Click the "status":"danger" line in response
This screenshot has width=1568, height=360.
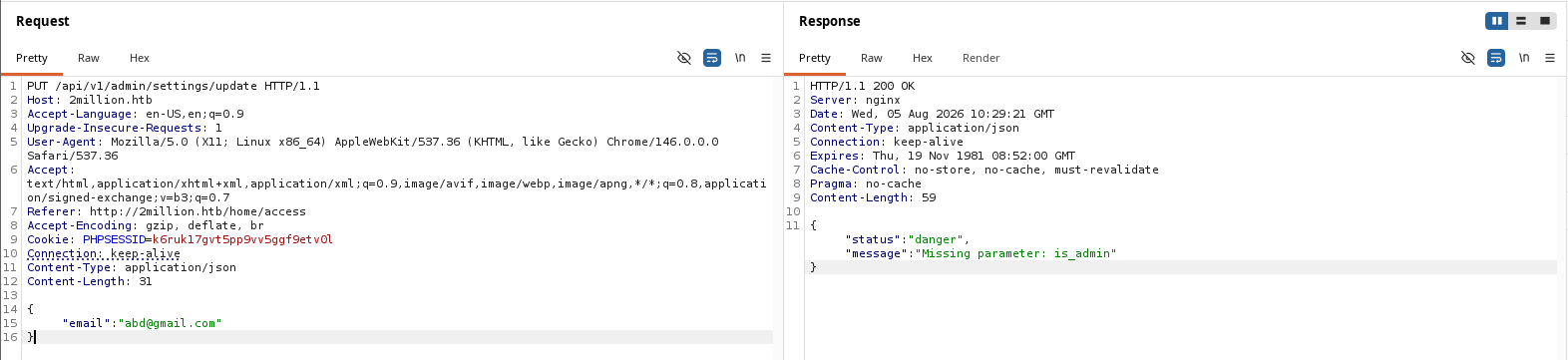click(907, 239)
